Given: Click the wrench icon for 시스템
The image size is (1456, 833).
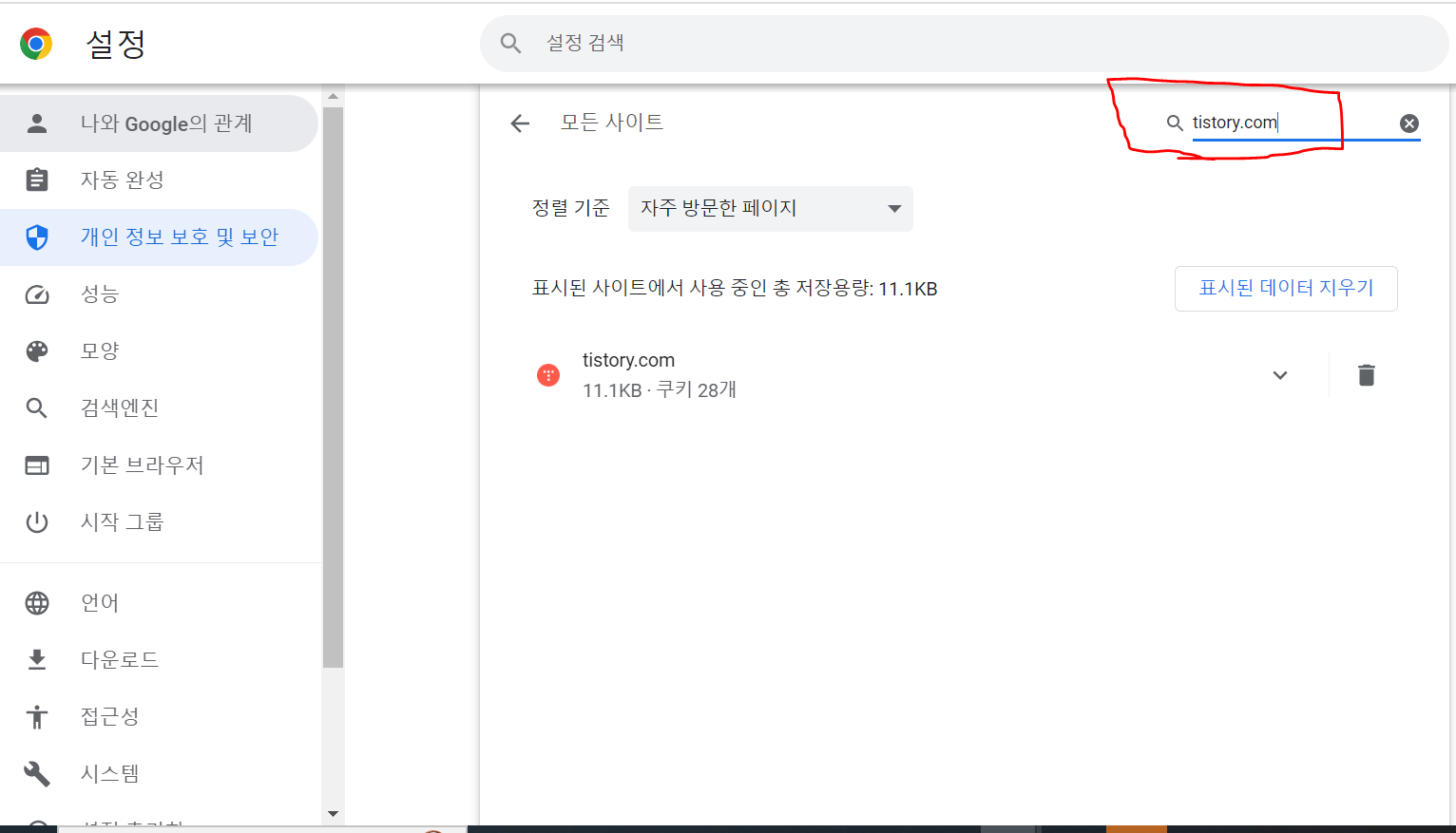Looking at the screenshot, I should tap(37, 774).
